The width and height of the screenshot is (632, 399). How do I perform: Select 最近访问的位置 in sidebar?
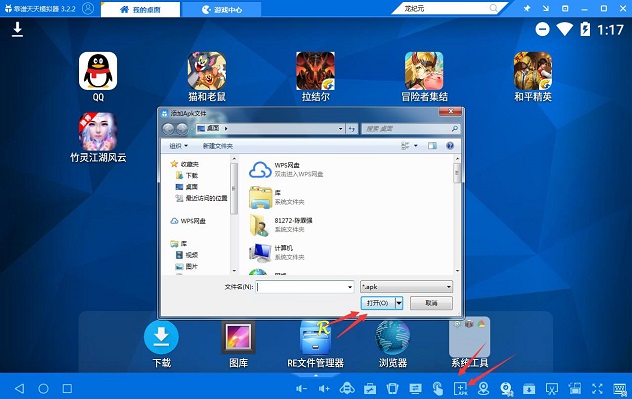click(x=201, y=198)
